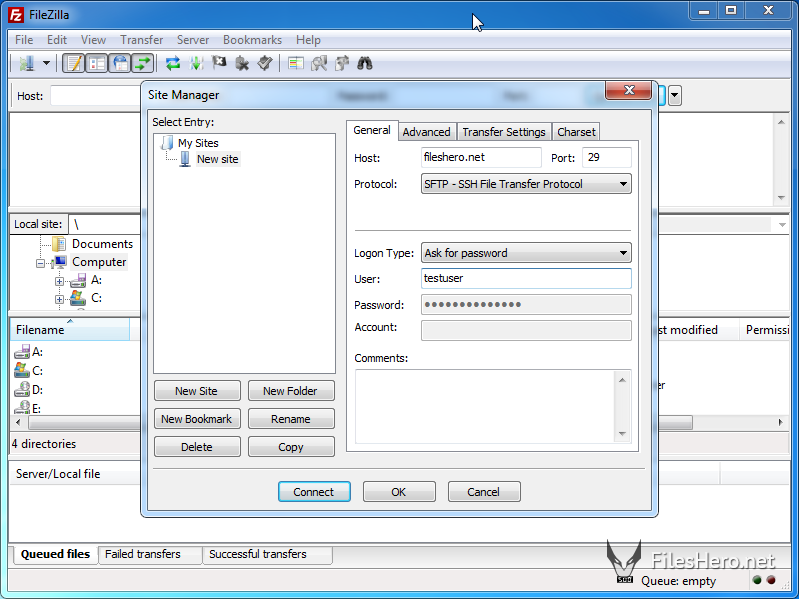Select the Queued files tab
799x599 pixels.
(x=55, y=554)
